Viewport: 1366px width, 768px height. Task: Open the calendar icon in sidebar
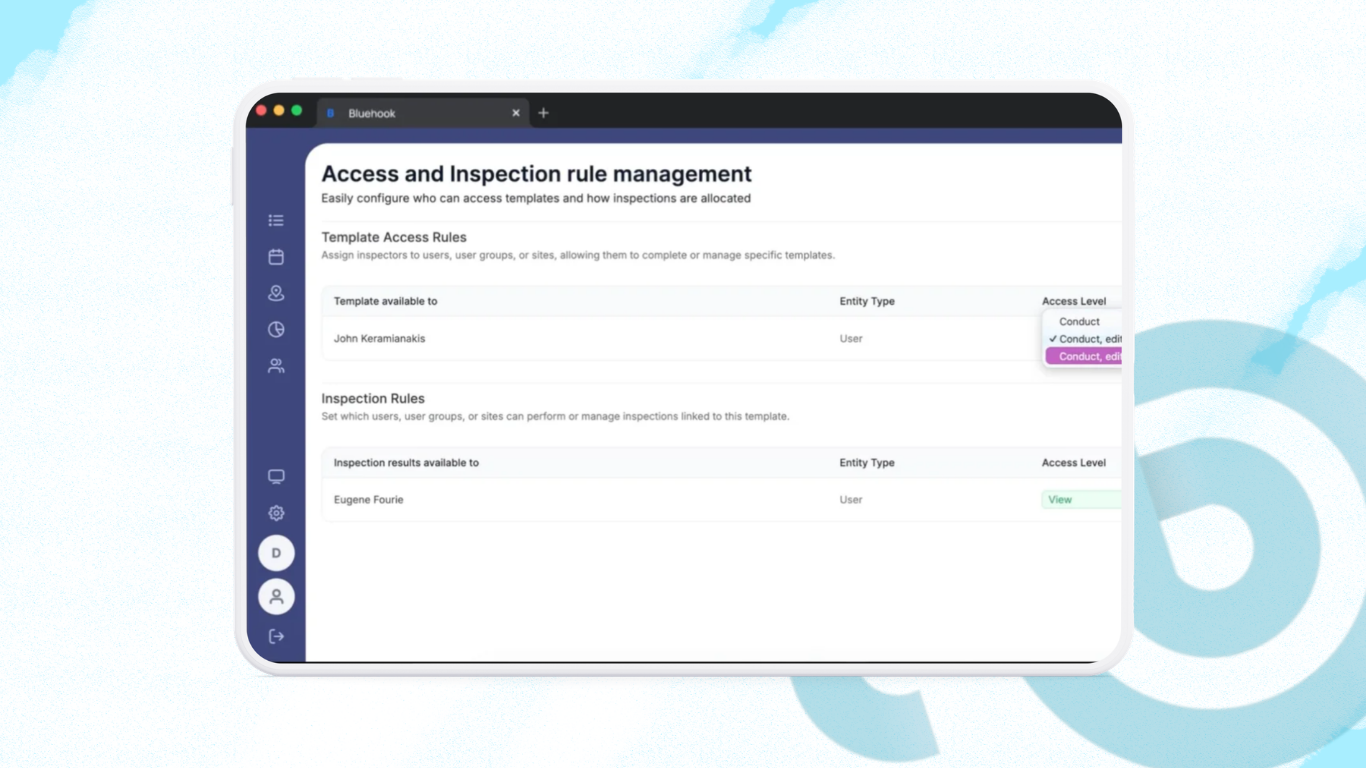click(276, 257)
